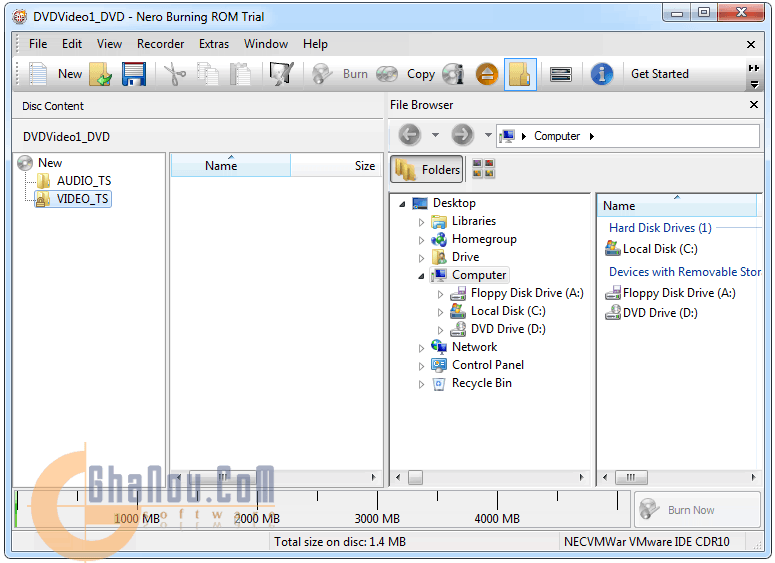This screenshot has height=563, width=775.
Task: Select the AUDIO_TS folder
Action: click(84, 181)
